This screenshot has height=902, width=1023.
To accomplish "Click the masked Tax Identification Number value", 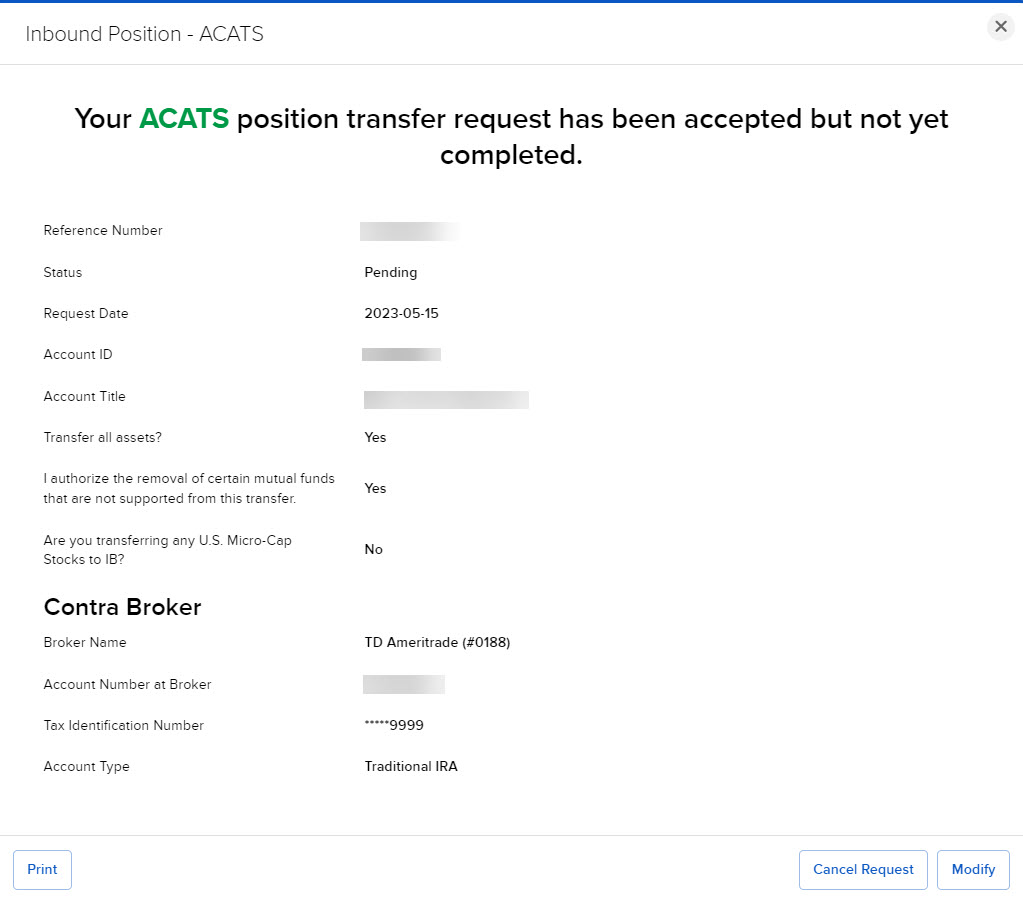I will click(394, 726).
